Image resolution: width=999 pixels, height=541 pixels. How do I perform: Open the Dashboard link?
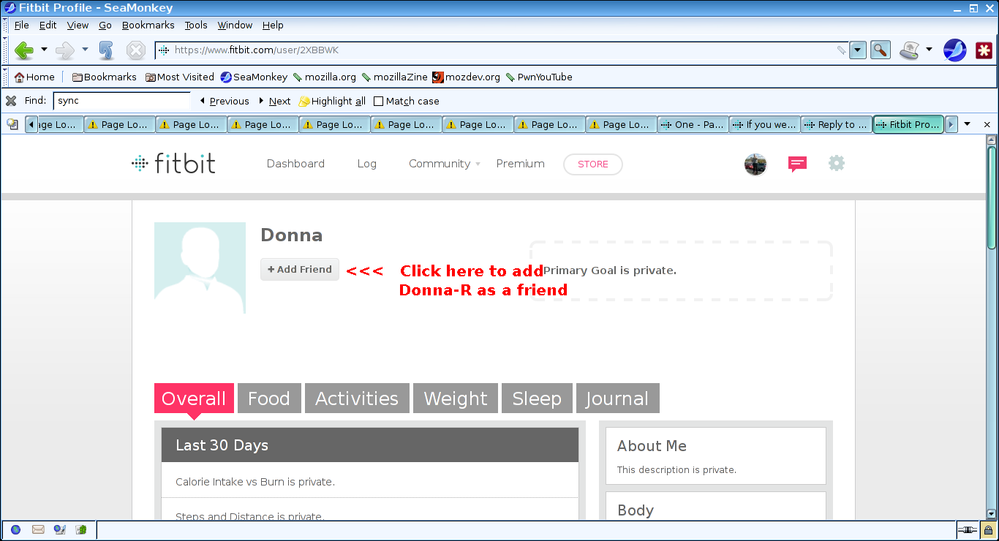coord(296,164)
